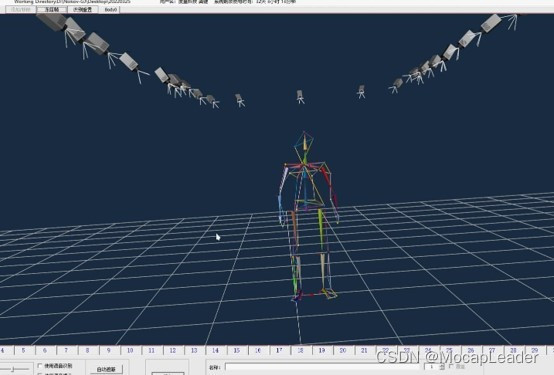
Task: Select the 3D skeleton figure's head
Action: [x=304, y=142]
